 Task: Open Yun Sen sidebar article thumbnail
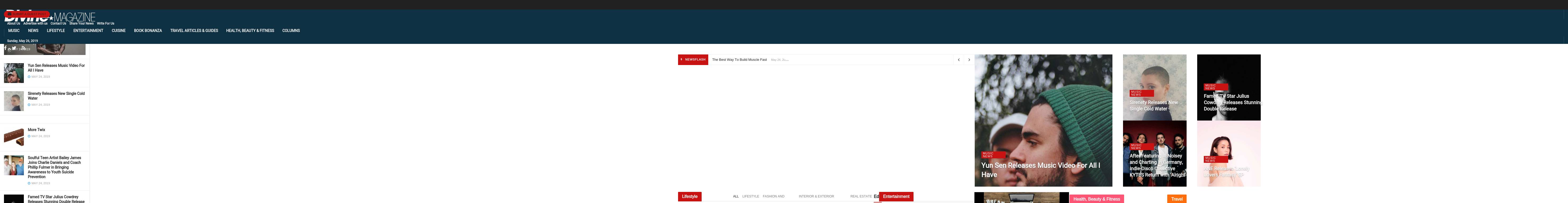[14, 73]
